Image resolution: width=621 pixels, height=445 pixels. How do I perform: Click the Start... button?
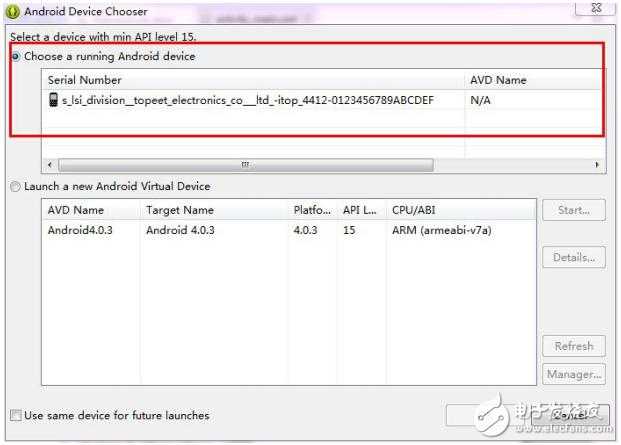click(x=574, y=210)
